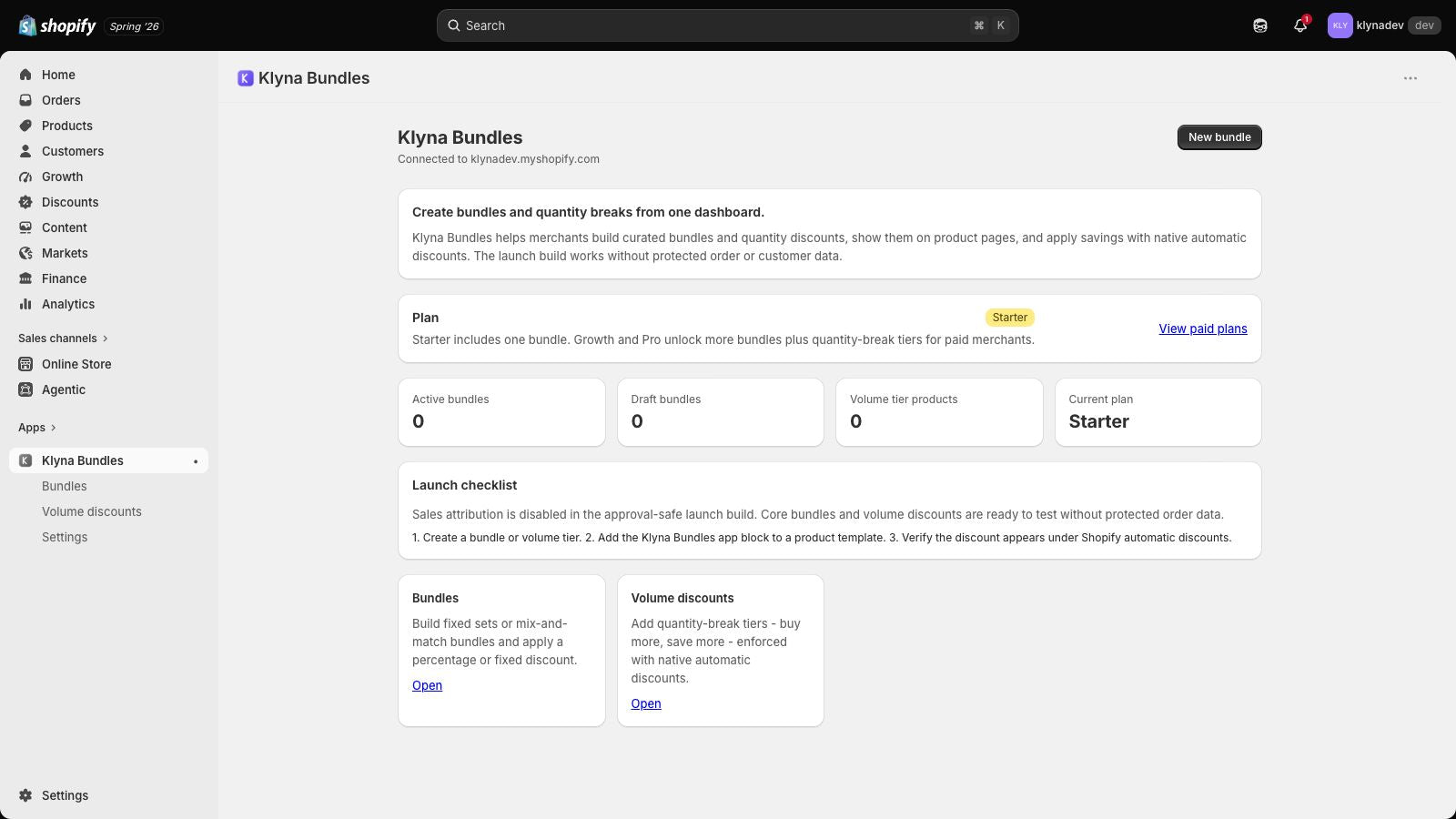
Task: Click the Current plan stat card
Action: [x=1158, y=412]
